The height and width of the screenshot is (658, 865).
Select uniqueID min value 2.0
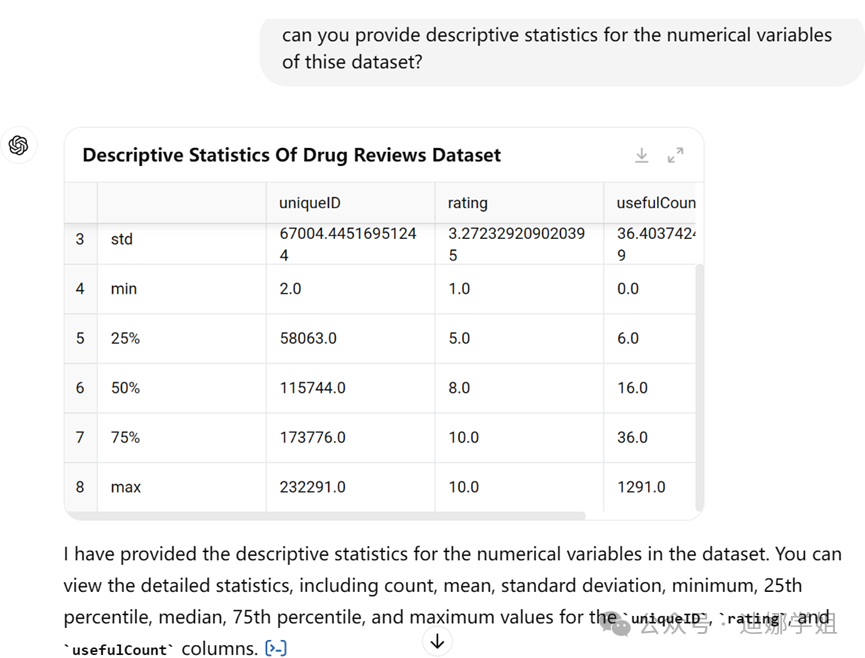(x=290, y=288)
